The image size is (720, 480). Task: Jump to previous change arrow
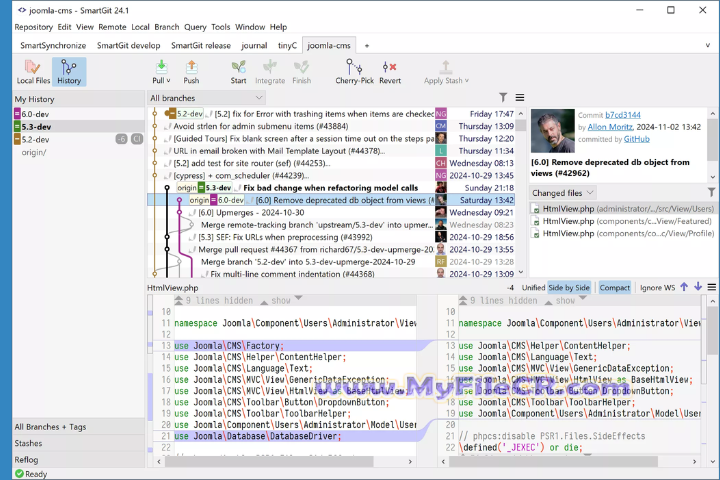(684, 287)
